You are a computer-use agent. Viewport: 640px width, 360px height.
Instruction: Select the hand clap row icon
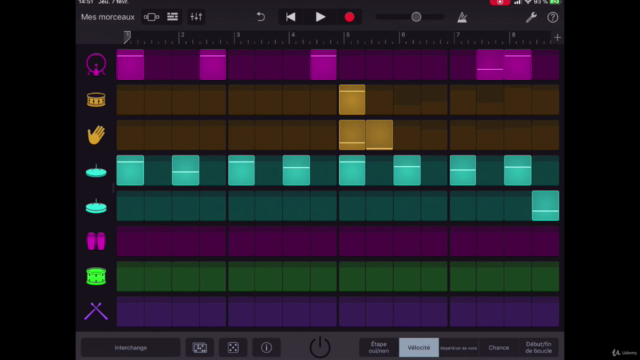pyautogui.click(x=96, y=135)
